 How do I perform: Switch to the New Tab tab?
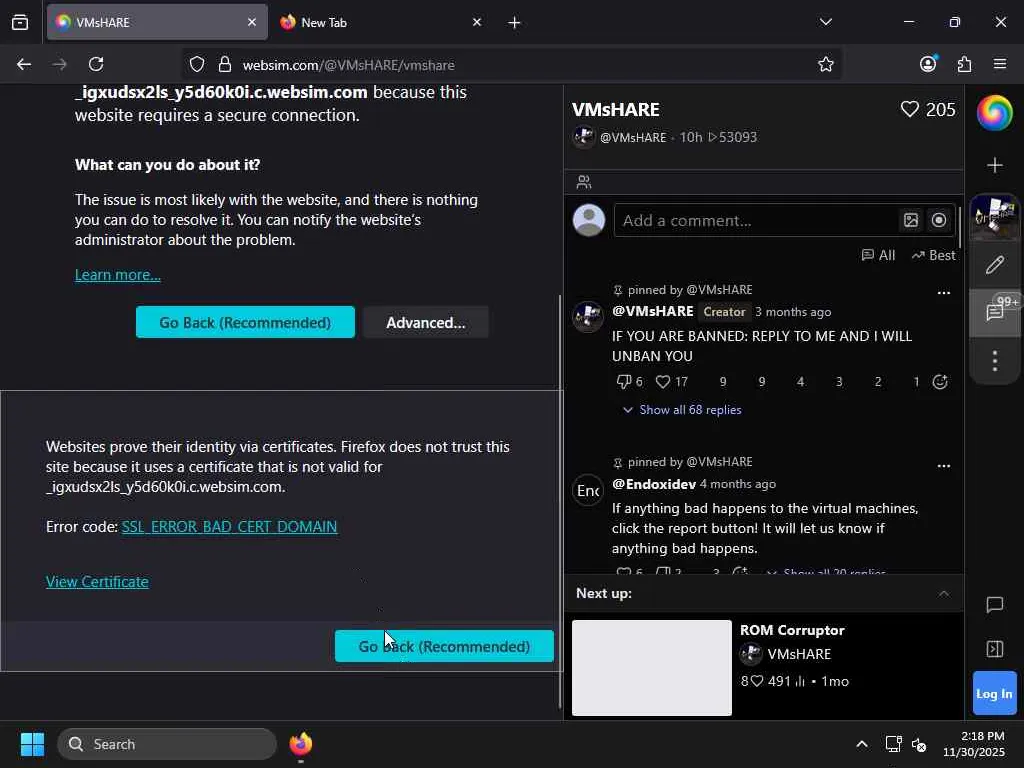click(382, 22)
